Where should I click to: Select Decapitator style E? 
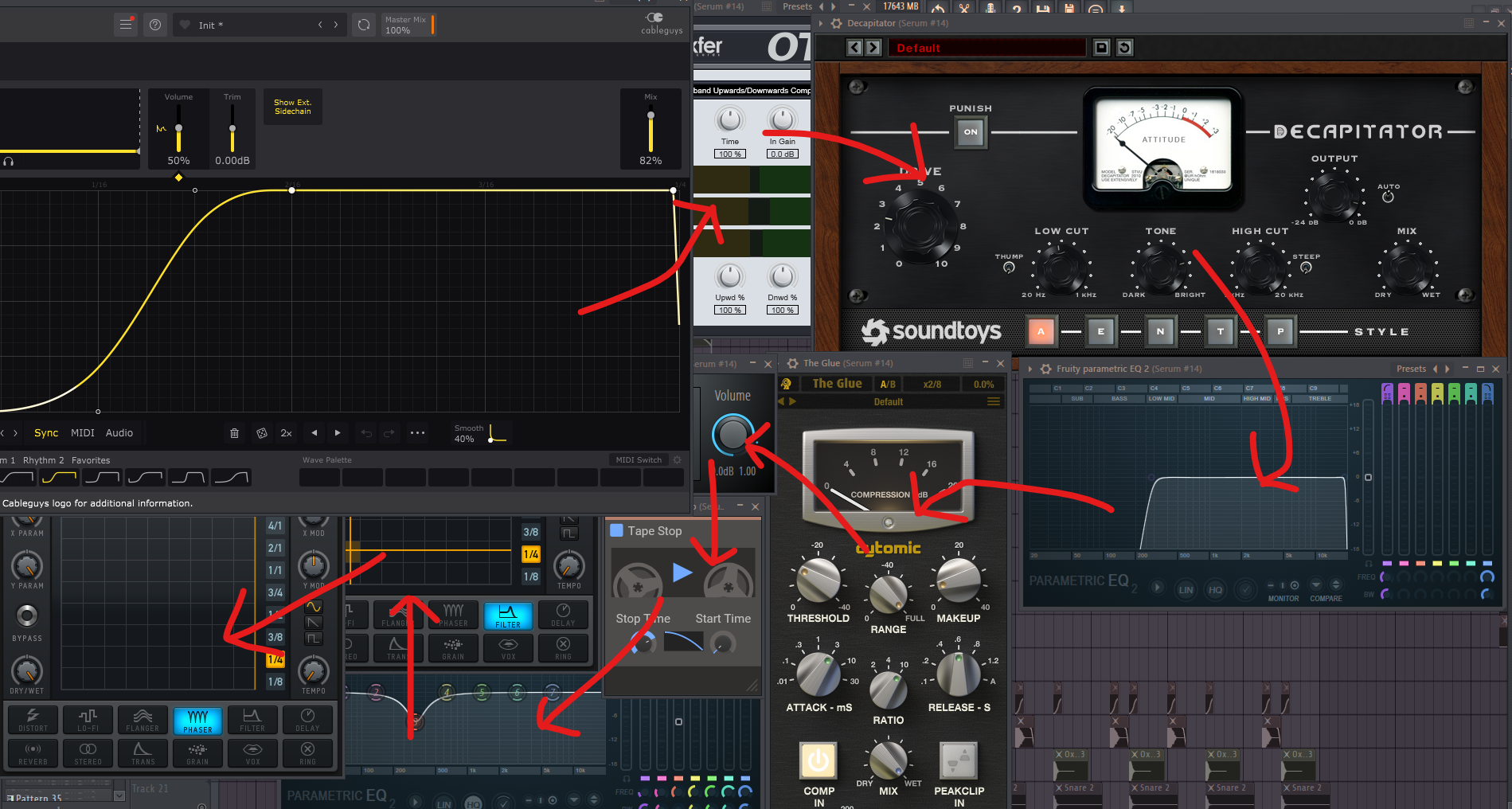pos(1101,331)
